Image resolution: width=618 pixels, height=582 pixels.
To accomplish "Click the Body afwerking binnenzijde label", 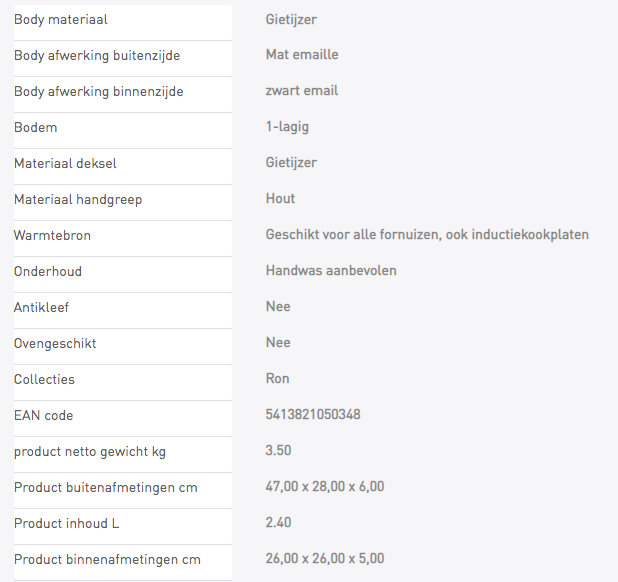I will click(x=99, y=91).
